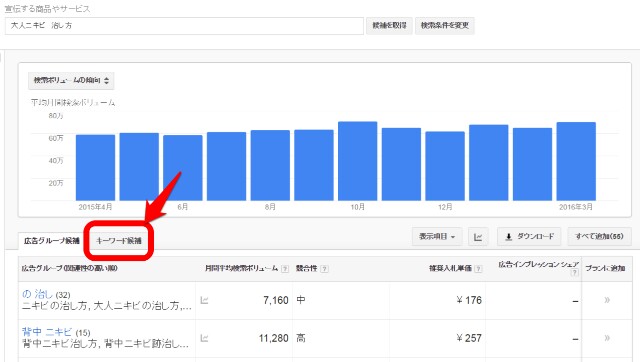Click trend chart icon in 背中 ニキビ row
The height and width of the screenshot is (362, 640).
[x=204, y=338]
